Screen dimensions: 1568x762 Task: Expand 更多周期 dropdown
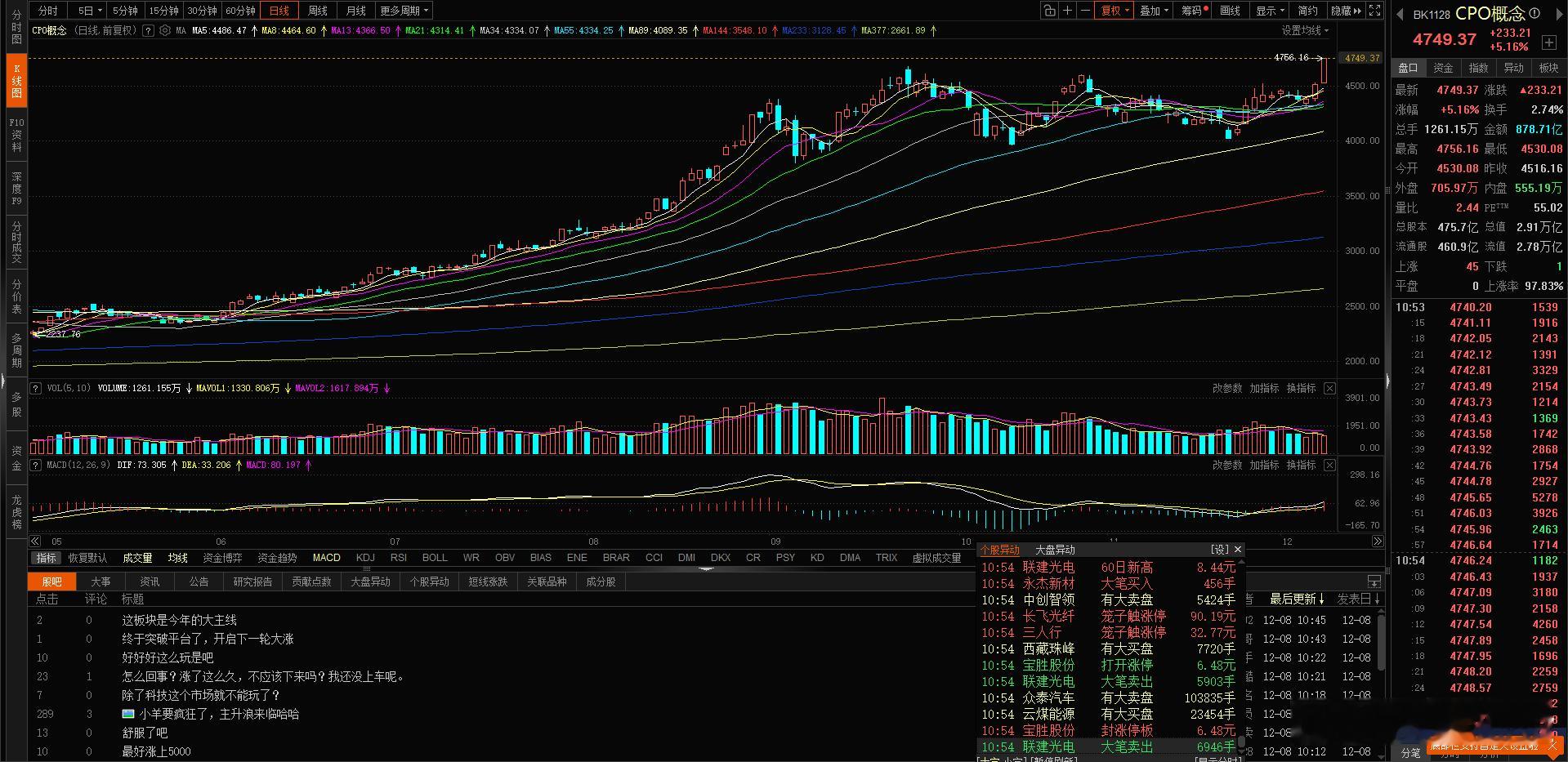pyautogui.click(x=404, y=11)
